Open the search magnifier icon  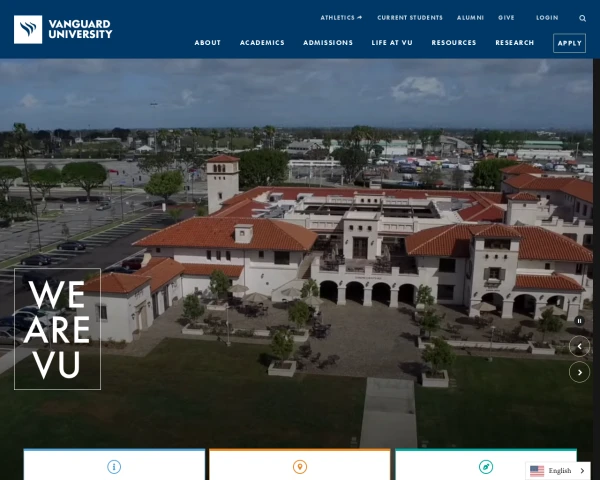click(582, 18)
